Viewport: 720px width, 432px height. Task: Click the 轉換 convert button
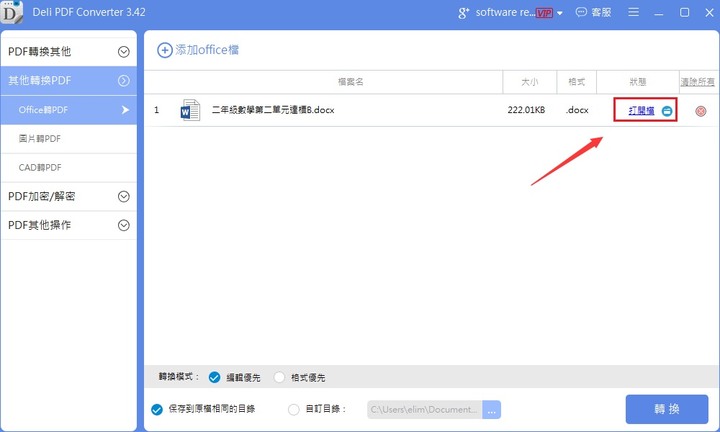[667, 409]
